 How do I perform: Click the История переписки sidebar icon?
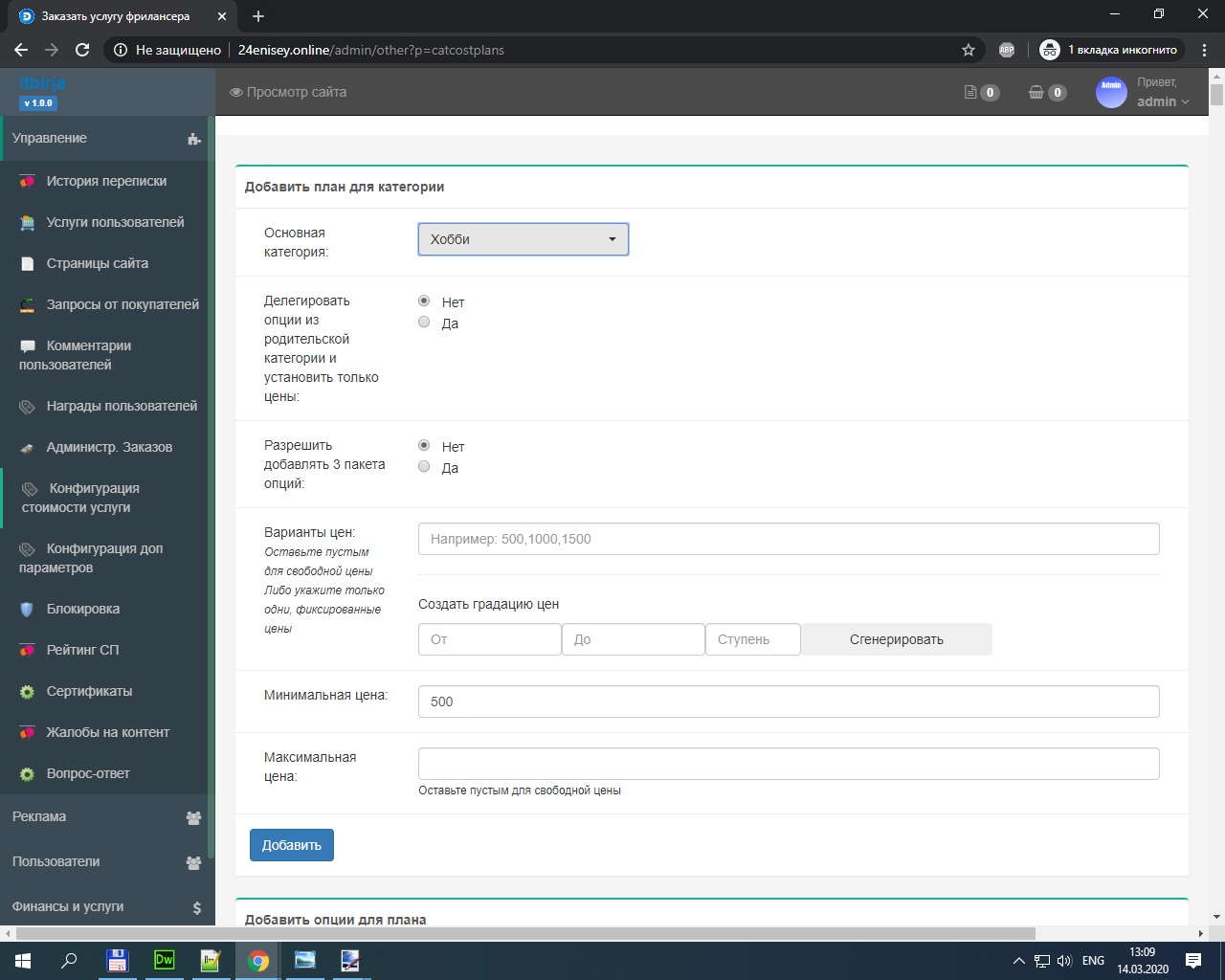[28, 181]
